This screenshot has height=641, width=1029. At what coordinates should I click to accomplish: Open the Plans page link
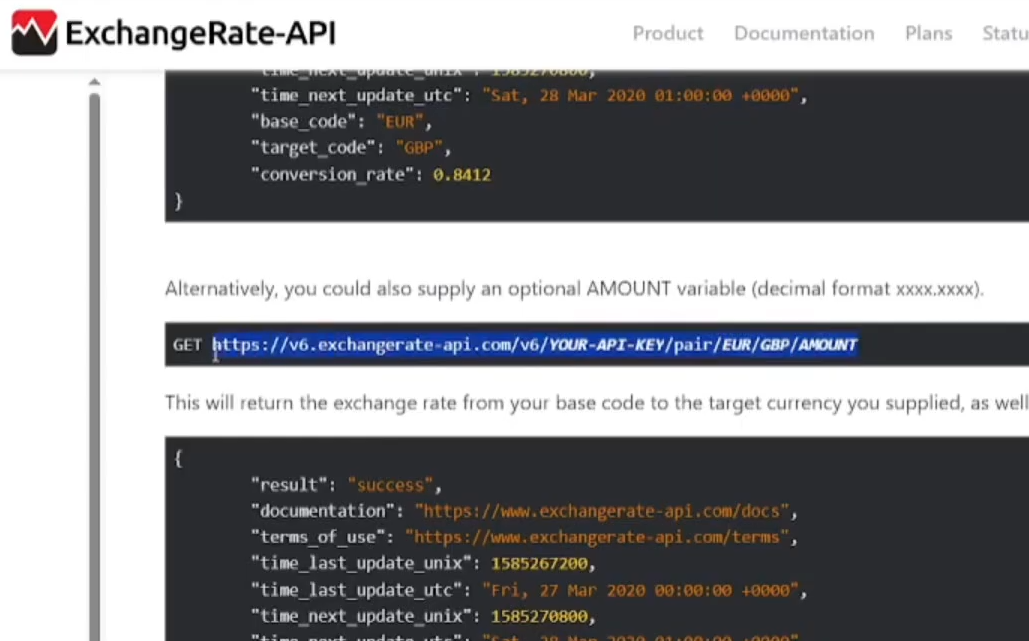928,34
